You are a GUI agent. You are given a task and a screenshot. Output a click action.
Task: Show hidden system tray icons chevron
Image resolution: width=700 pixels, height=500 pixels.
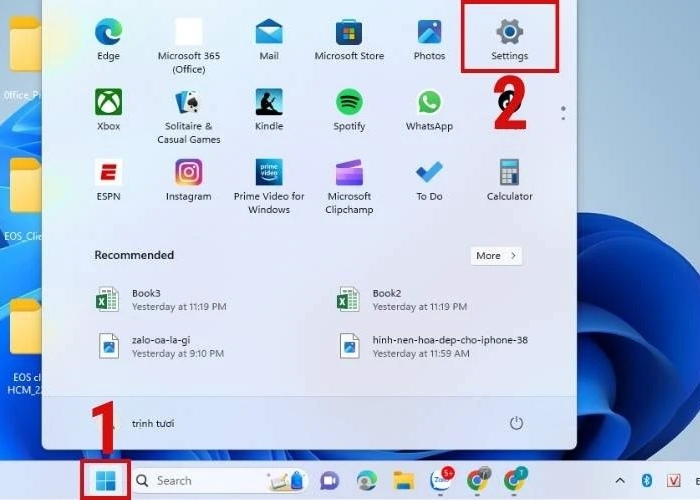click(x=620, y=481)
